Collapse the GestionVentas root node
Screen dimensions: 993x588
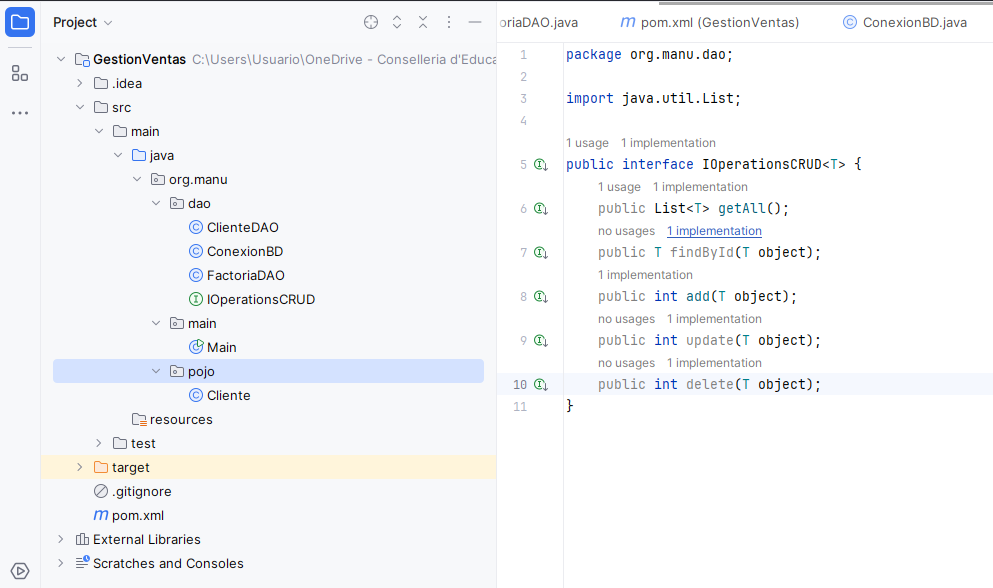point(61,60)
